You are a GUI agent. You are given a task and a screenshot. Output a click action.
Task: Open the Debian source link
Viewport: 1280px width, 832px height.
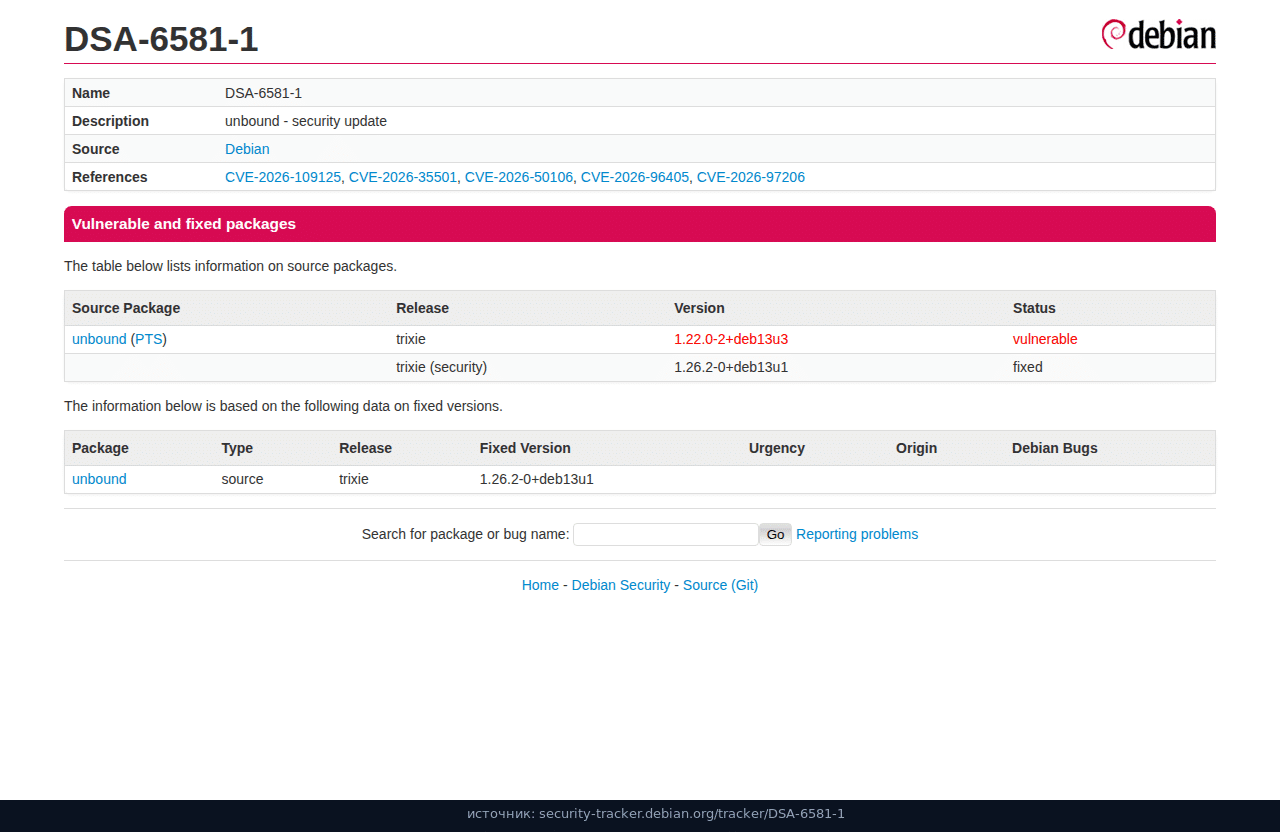[247, 149]
